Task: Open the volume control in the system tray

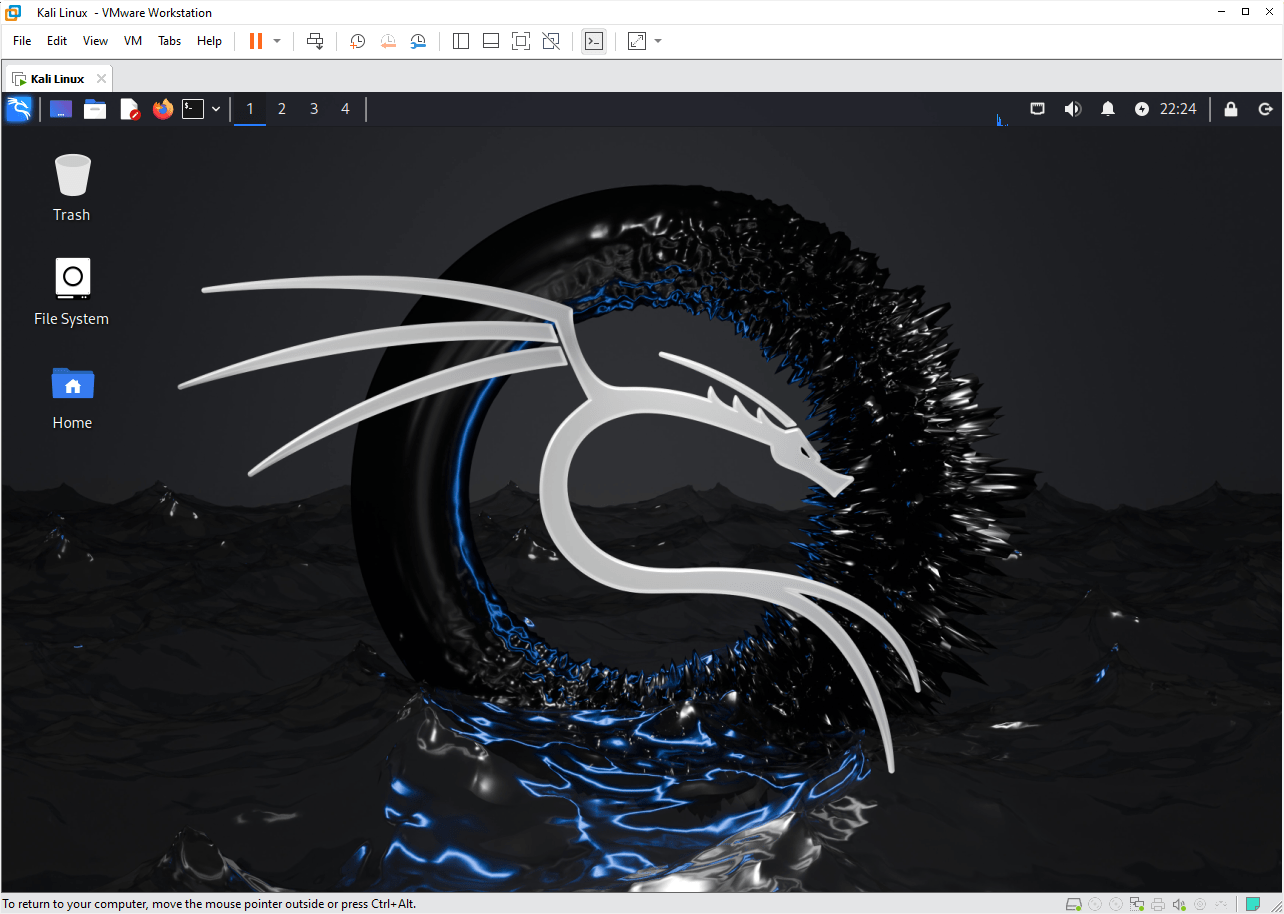Action: (1073, 109)
